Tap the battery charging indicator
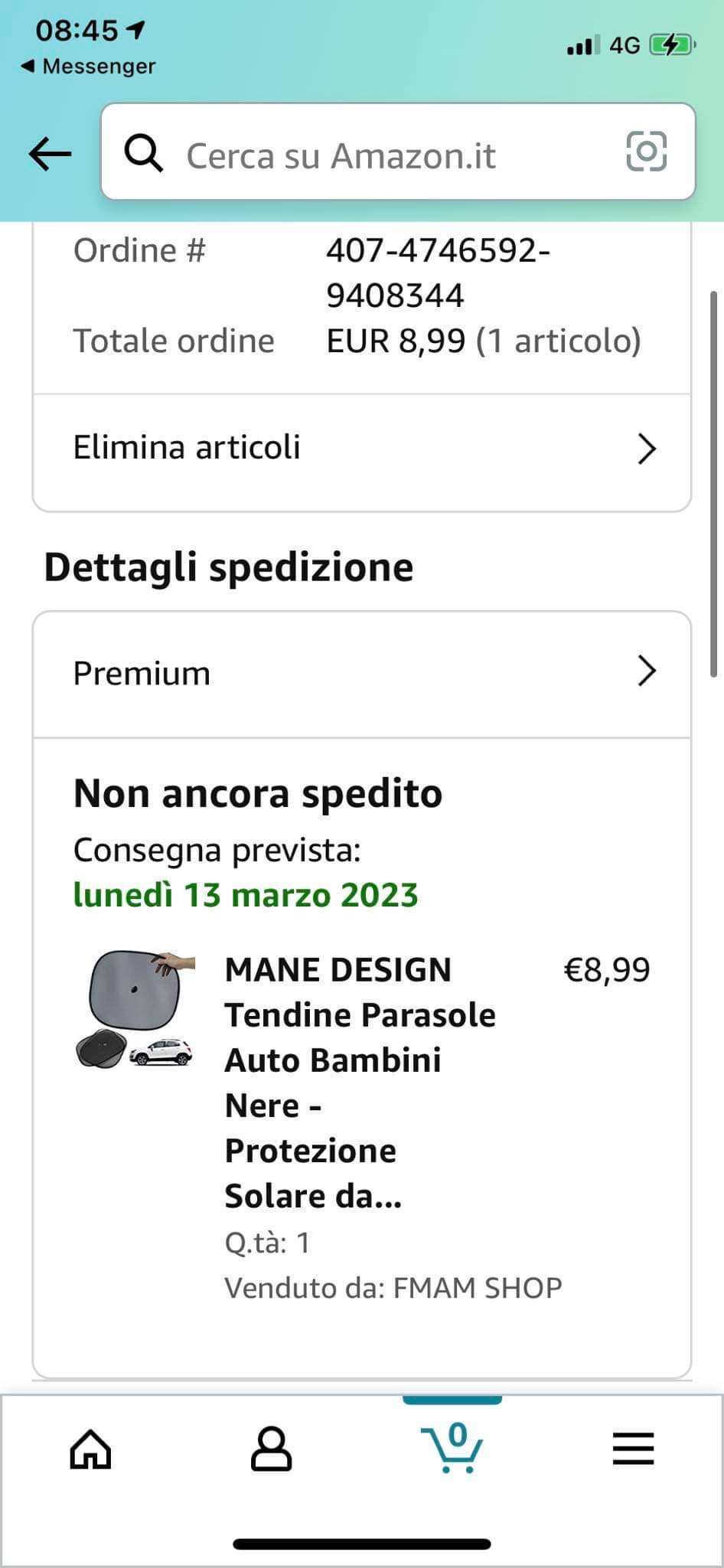The height and width of the screenshot is (1568, 724). 670,46
